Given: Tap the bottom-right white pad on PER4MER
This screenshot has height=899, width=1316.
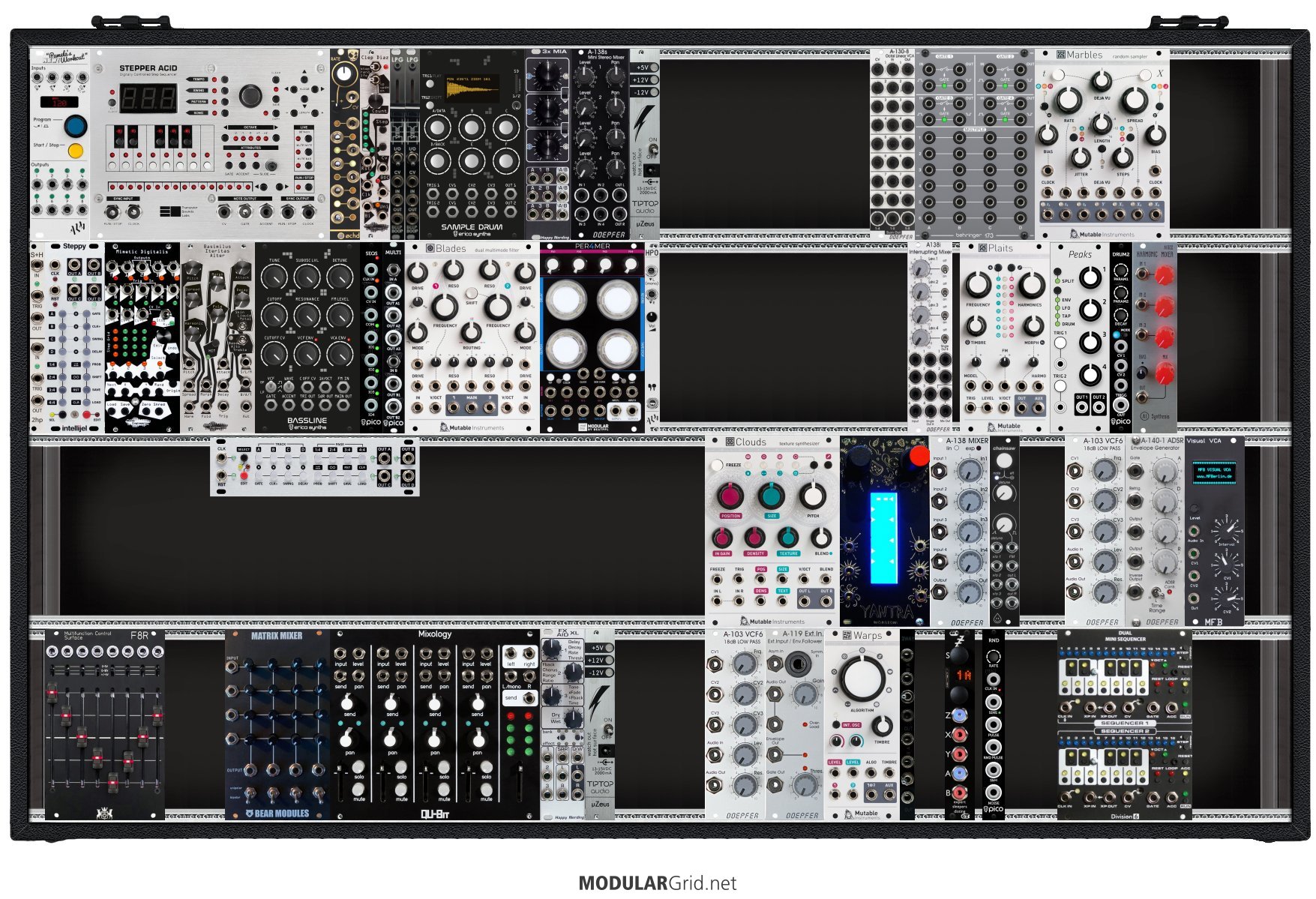Looking at the screenshot, I should pos(618,350).
